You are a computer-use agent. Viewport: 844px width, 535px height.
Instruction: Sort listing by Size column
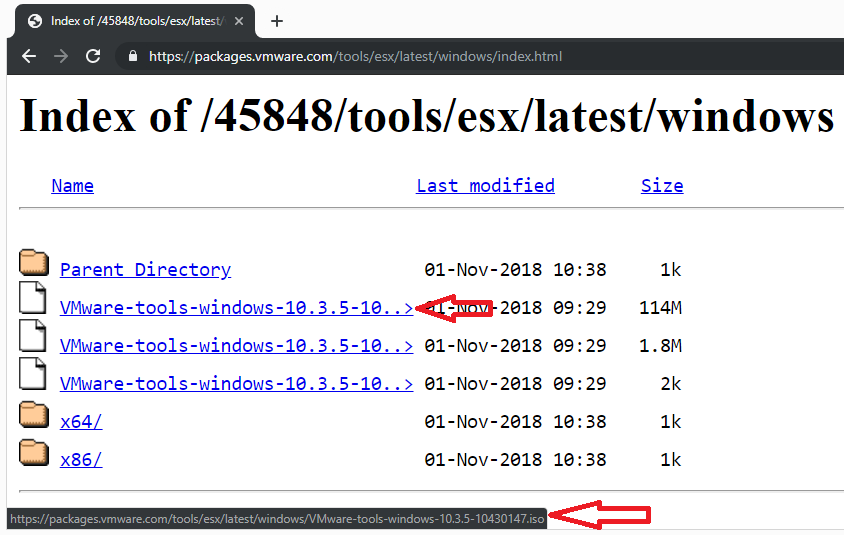tap(662, 186)
